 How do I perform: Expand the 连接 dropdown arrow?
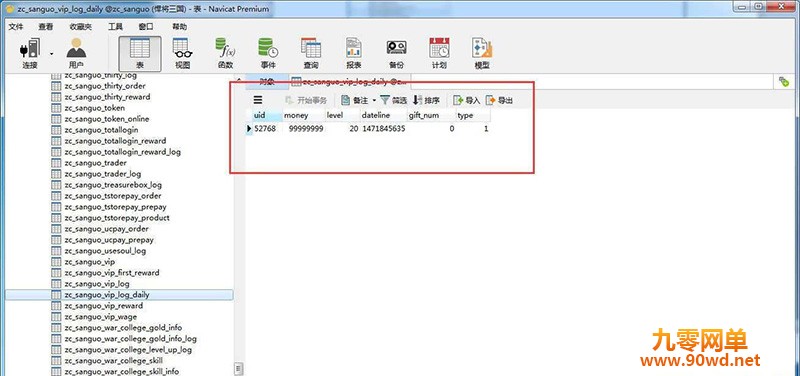click(x=51, y=54)
